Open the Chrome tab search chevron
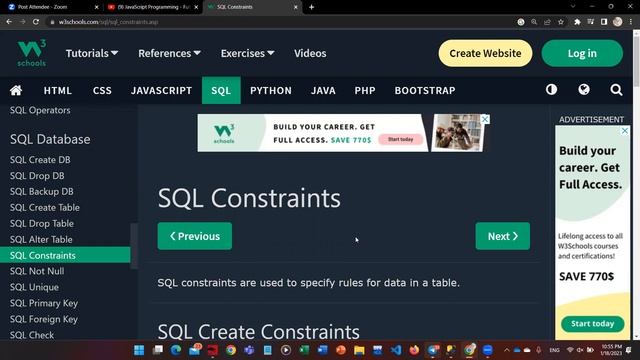Image resolution: width=640 pixels, height=360 pixels. pyautogui.click(x=573, y=7)
